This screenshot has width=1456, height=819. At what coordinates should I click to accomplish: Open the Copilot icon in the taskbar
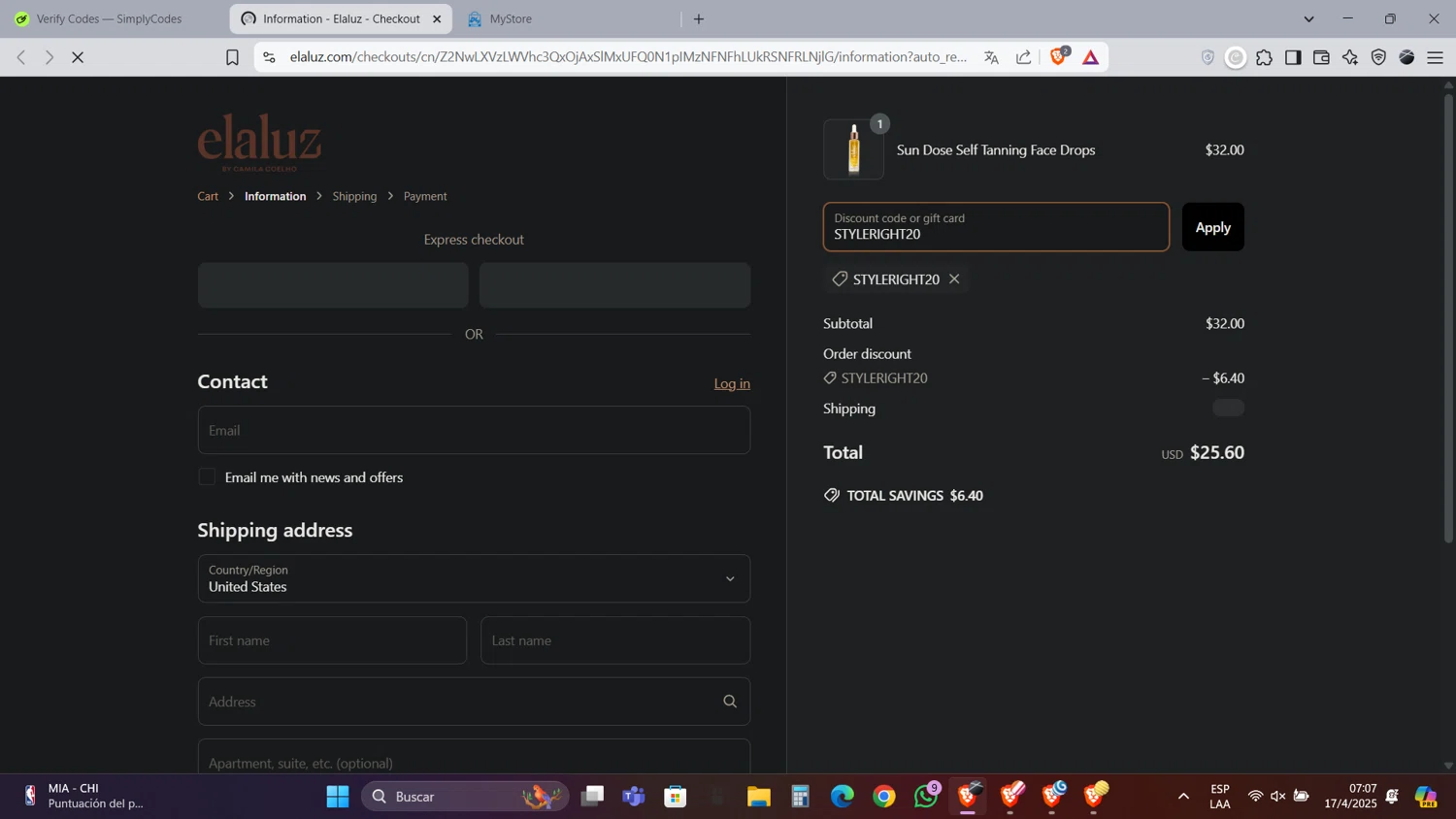point(1426,797)
